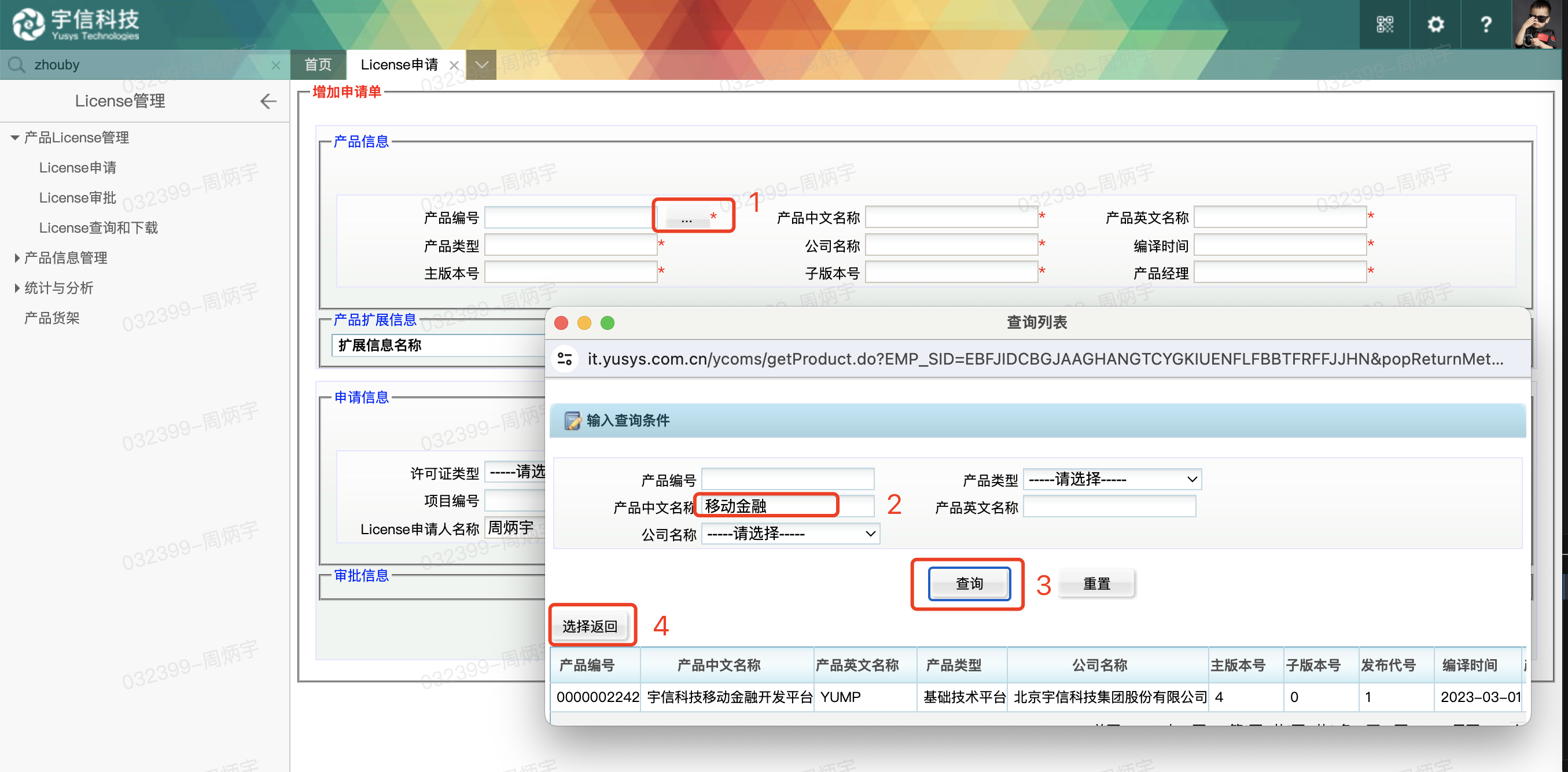This screenshot has height=772, width=1568.
Task: Click site settings icon in popup address bar
Action: click(x=565, y=359)
